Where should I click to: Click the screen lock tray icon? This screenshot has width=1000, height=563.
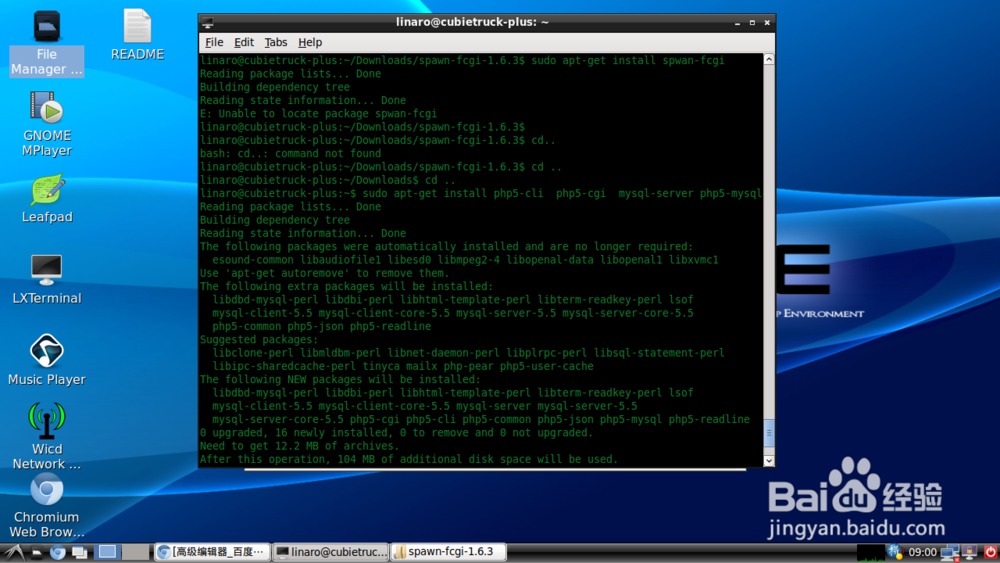point(969,552)
